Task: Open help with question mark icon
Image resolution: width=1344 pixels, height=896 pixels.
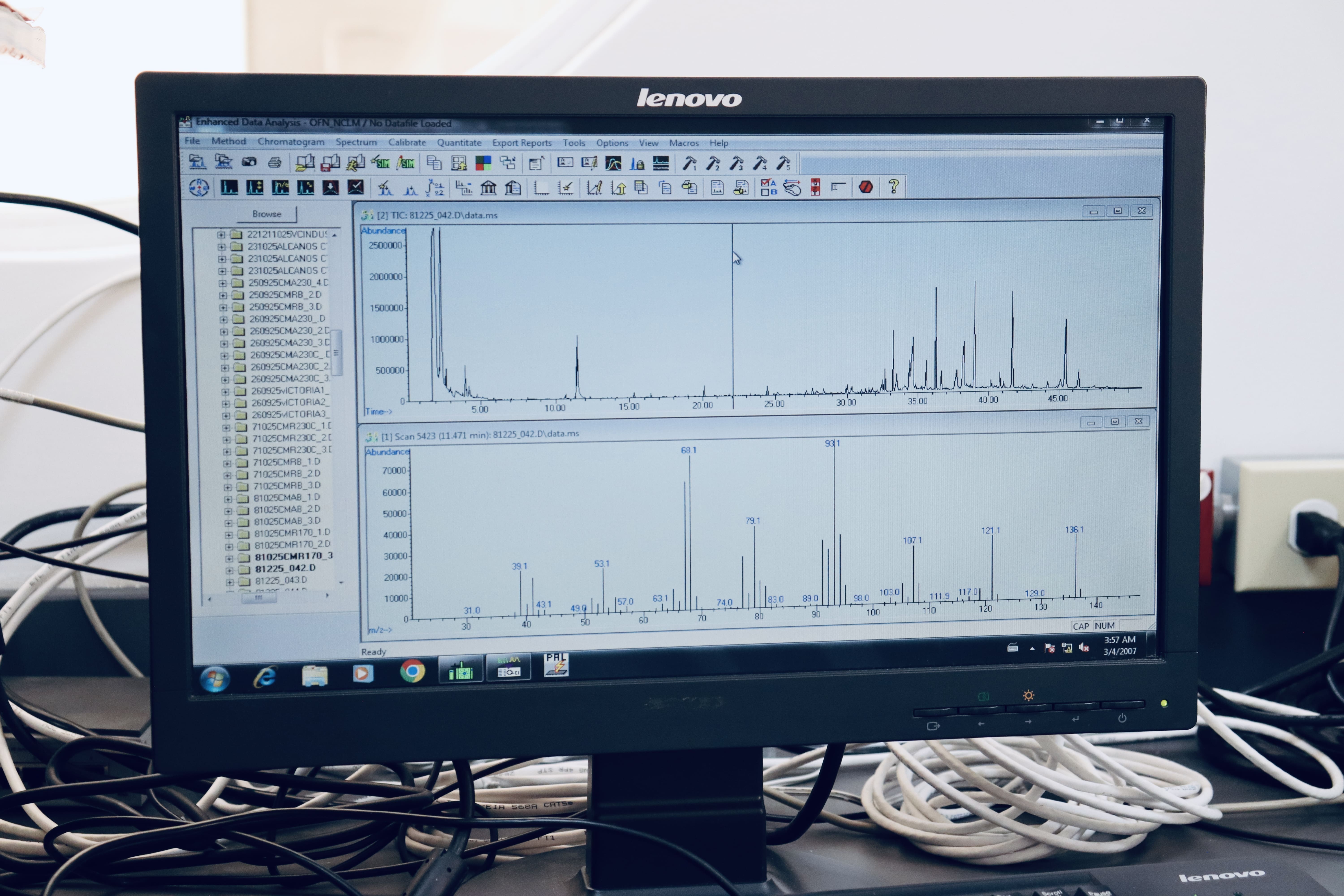Action: (x=894, y=186)
